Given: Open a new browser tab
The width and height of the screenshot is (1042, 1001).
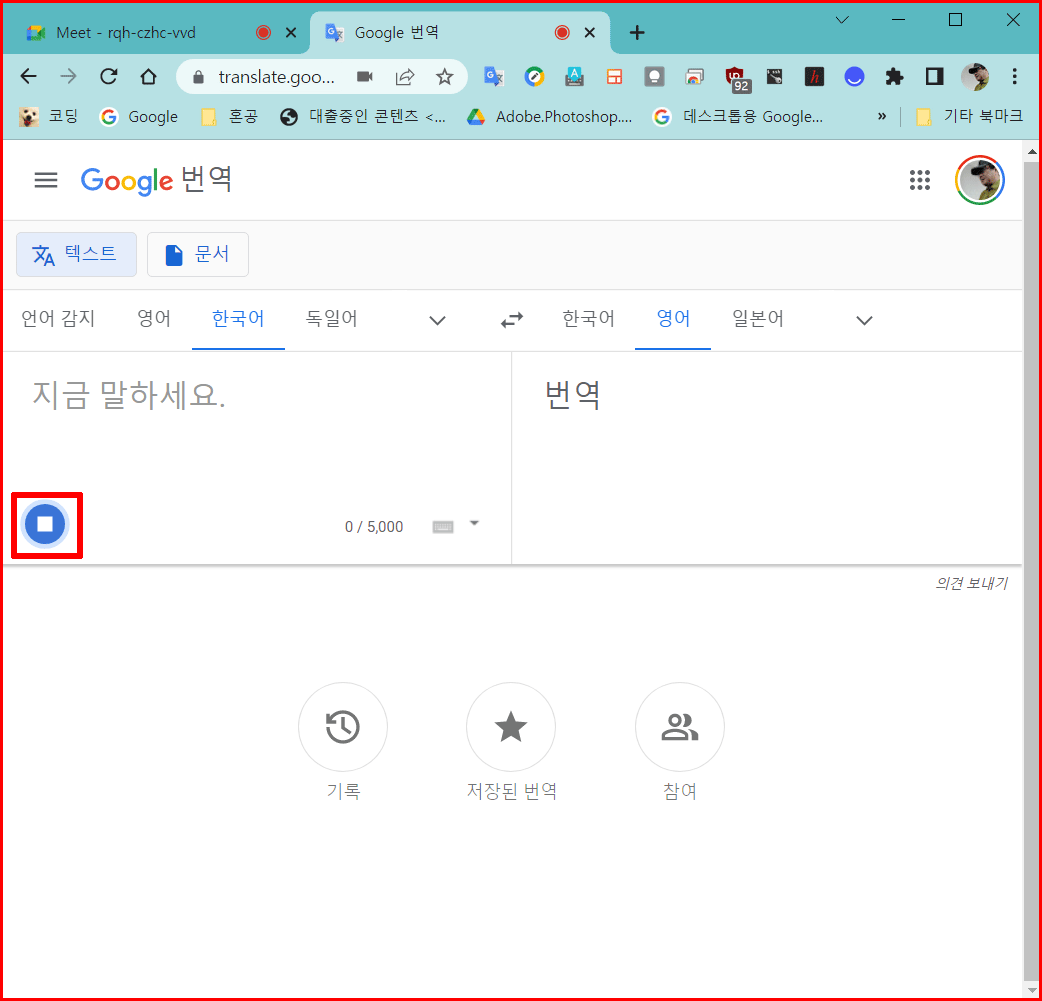Looking at the screenshot, I should (637, 33).
